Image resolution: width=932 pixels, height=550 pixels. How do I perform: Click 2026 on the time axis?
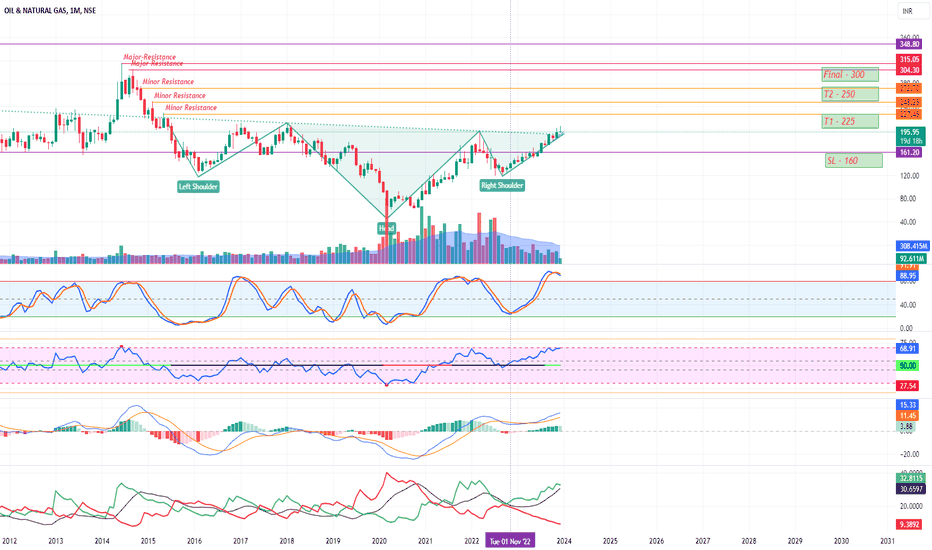coord(656,541)
